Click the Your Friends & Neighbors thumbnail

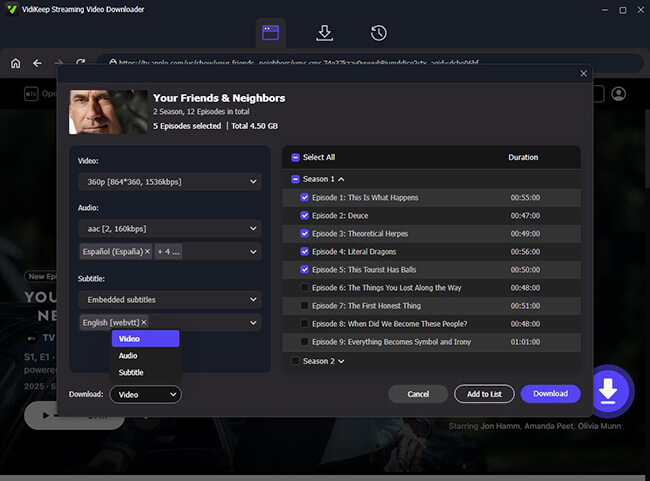108,112
